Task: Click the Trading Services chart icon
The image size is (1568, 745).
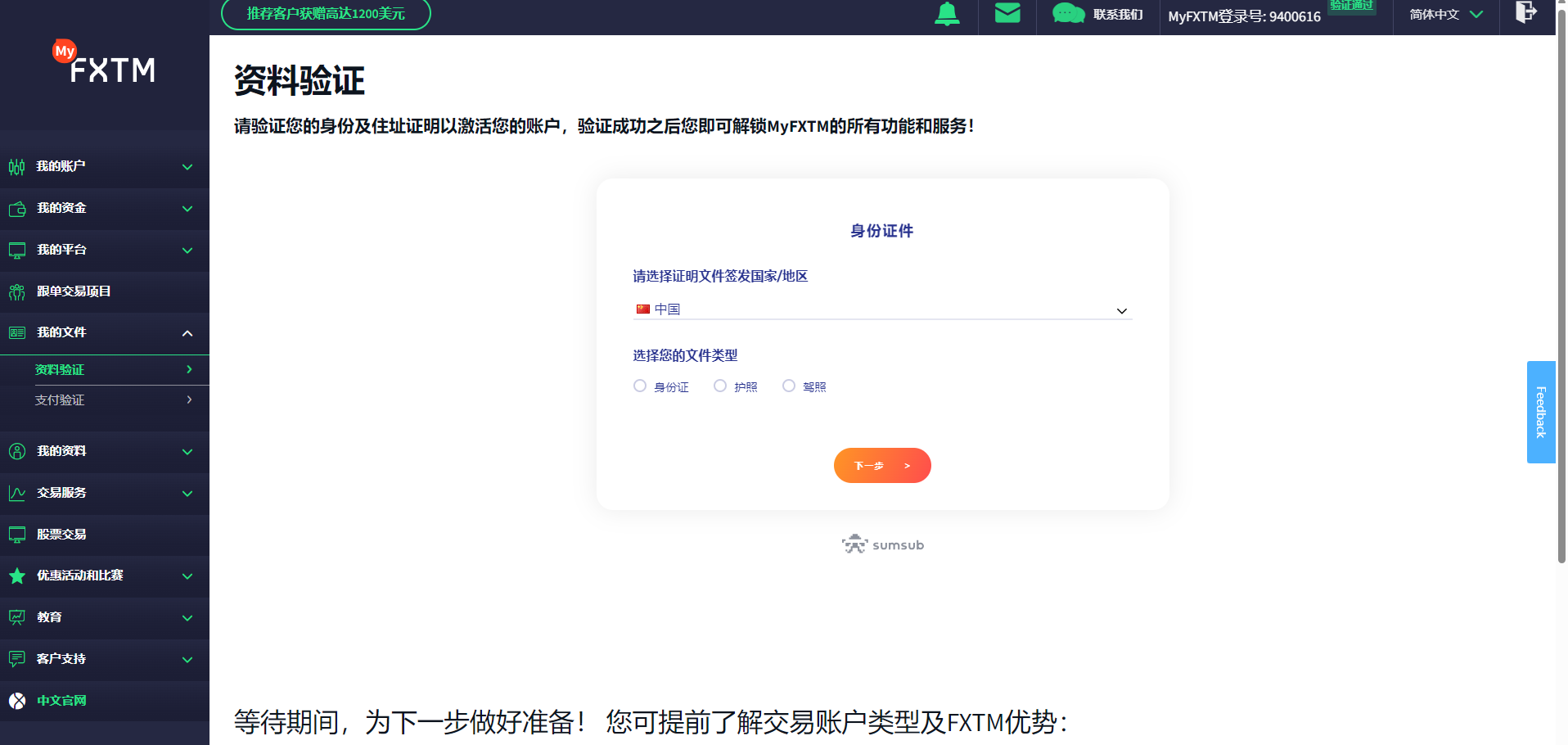Action: coord(17,493)
